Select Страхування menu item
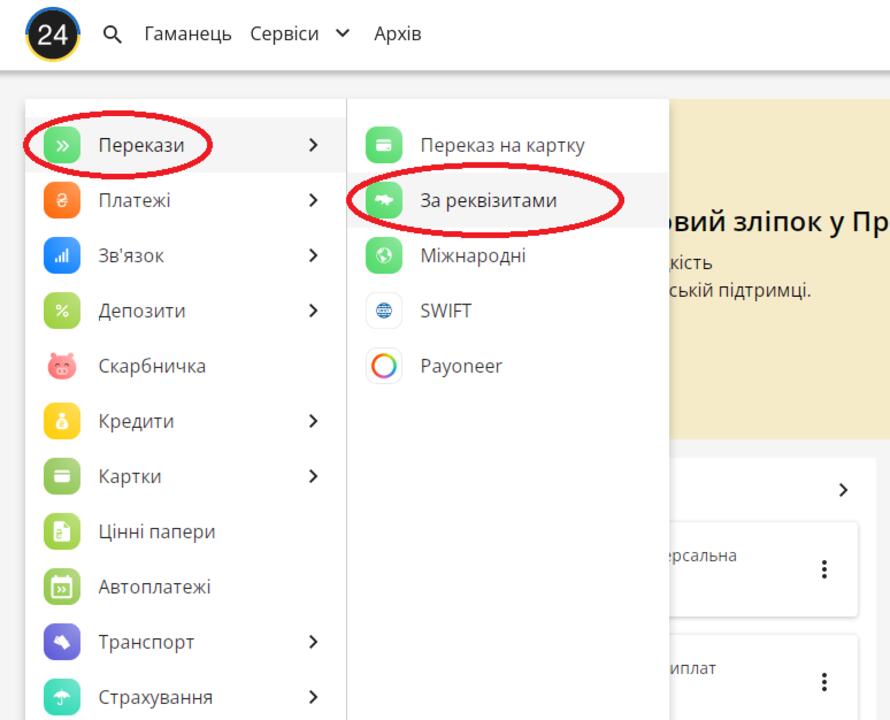Screen dimensions: 890x720 186,697
